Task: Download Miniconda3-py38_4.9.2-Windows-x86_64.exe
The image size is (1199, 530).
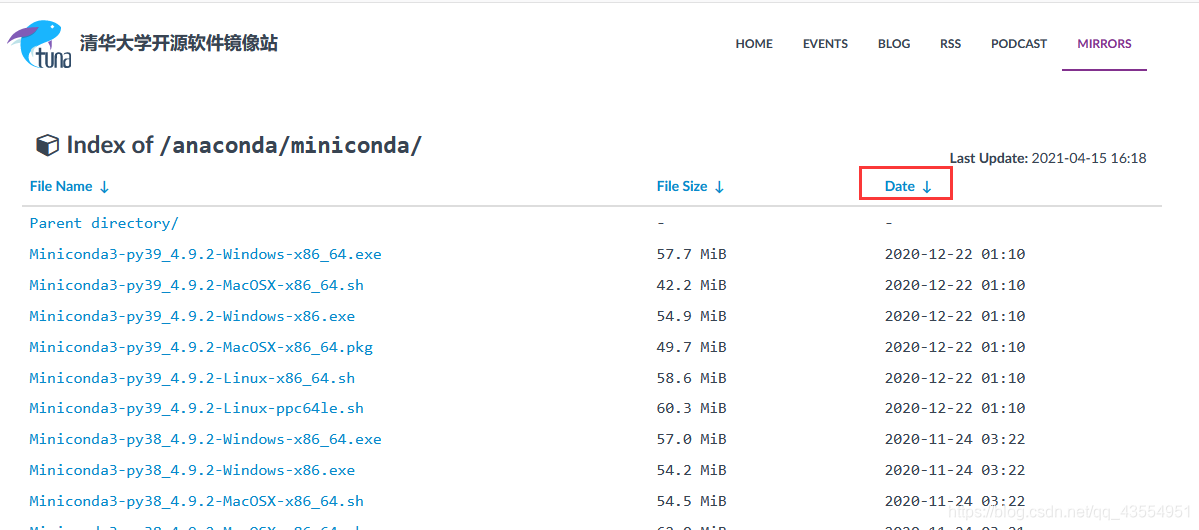Action: (206, 440)
